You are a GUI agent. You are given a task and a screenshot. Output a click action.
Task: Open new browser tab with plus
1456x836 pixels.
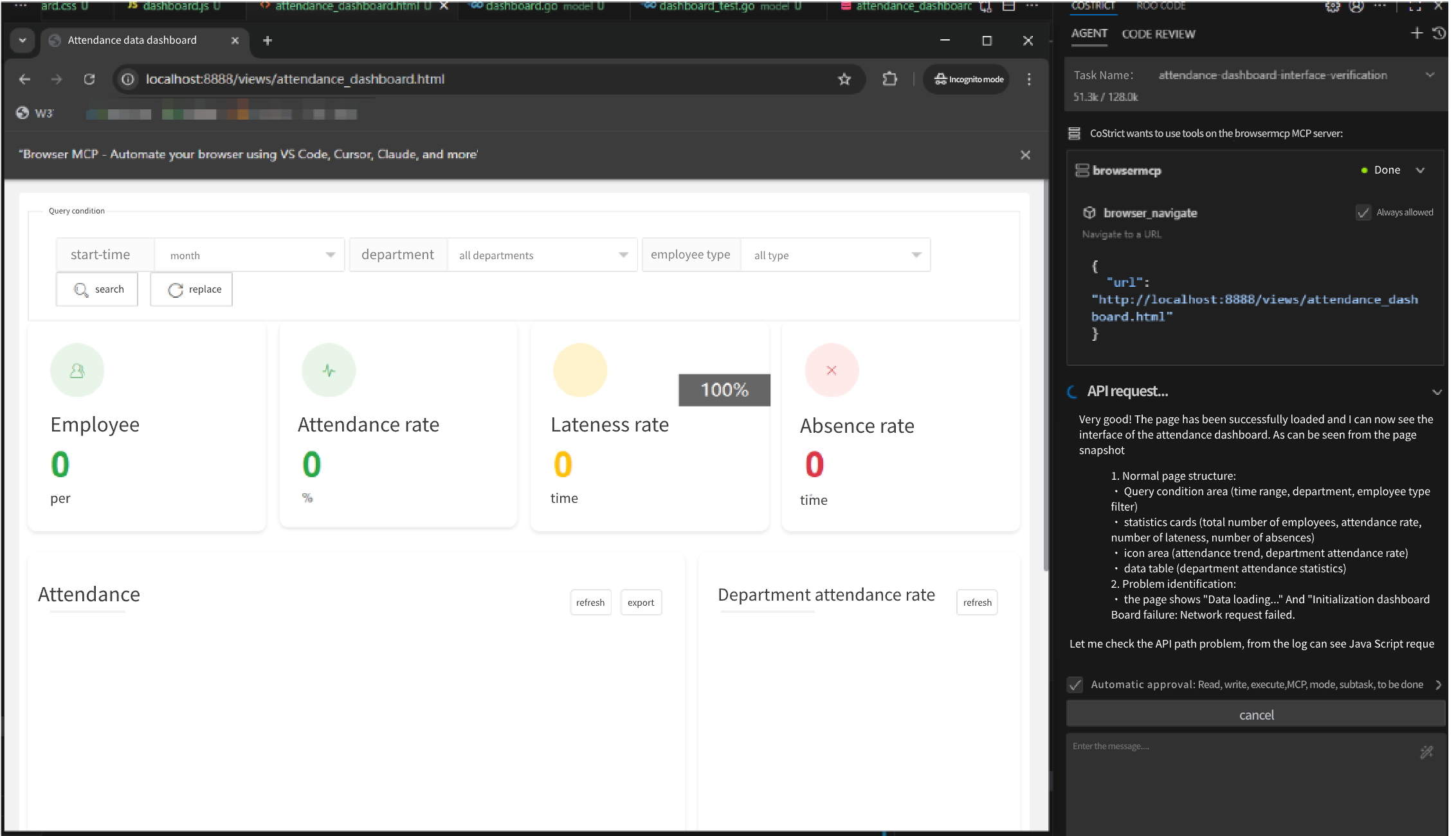(x=268, y=41)
